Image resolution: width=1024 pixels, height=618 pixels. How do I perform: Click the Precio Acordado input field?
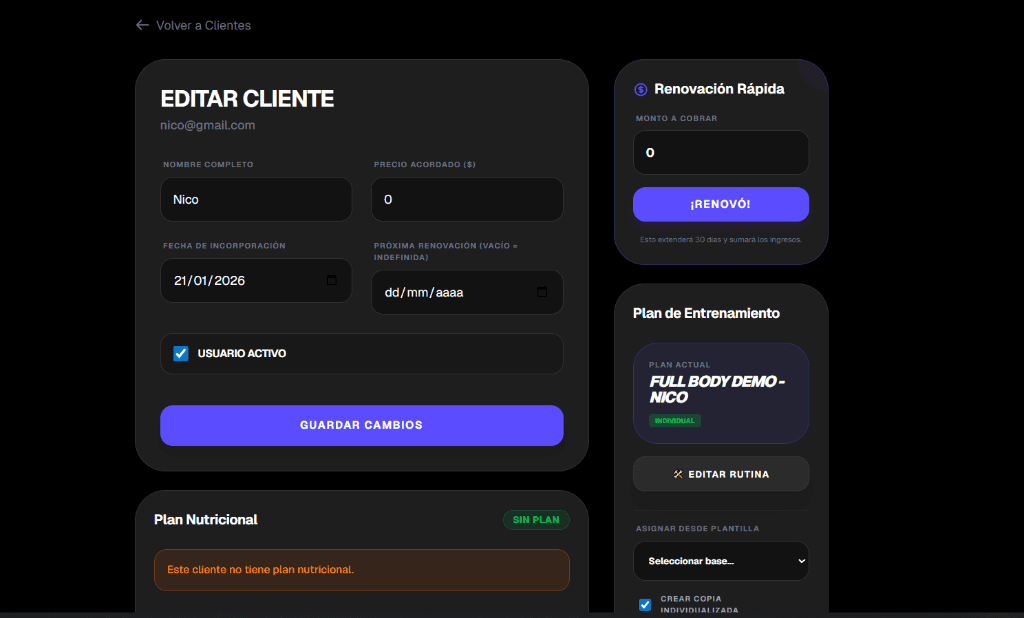pyautogui.click(x=466, y=199)
